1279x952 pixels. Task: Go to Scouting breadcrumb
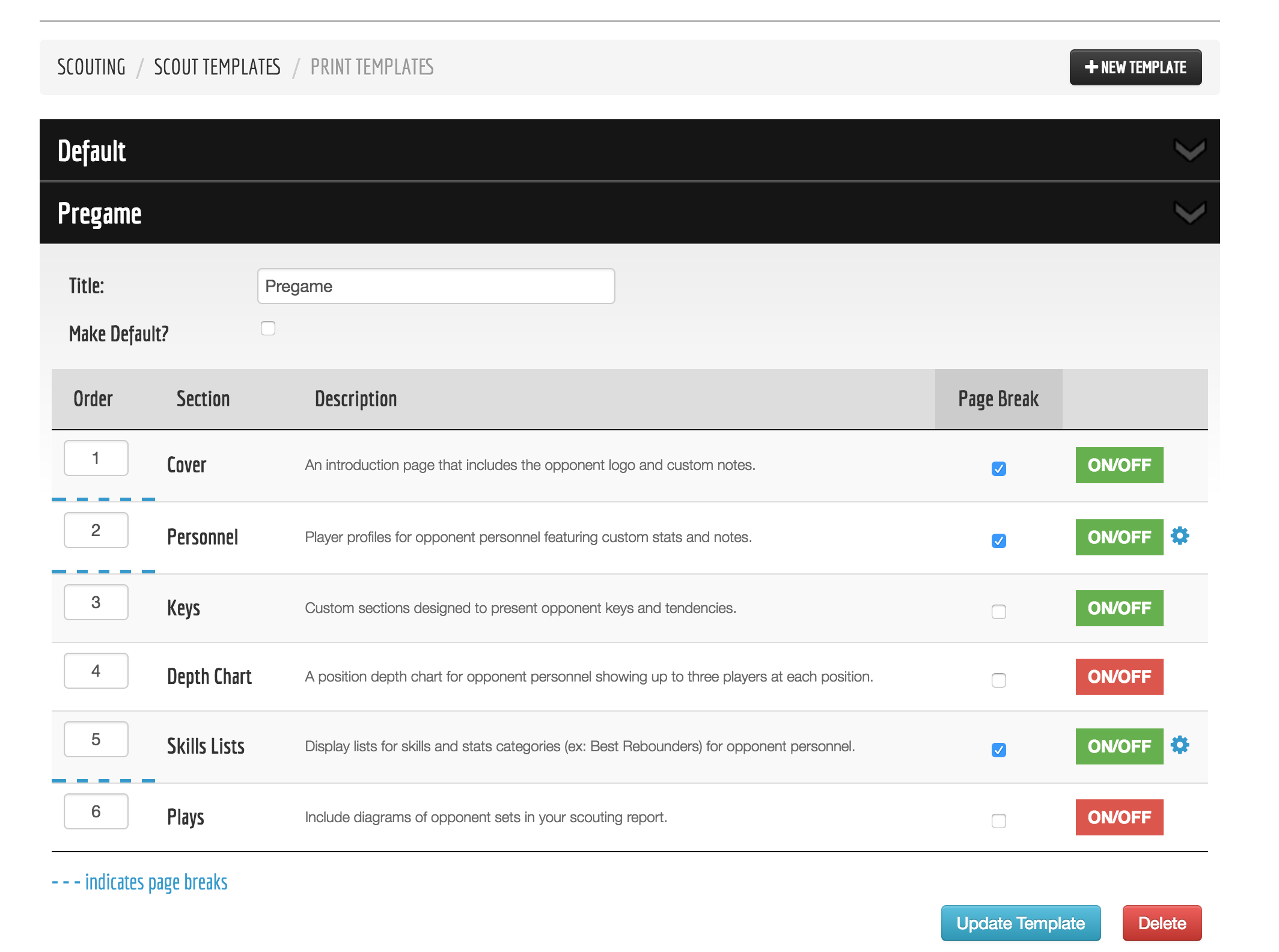(x=91, y=67)
